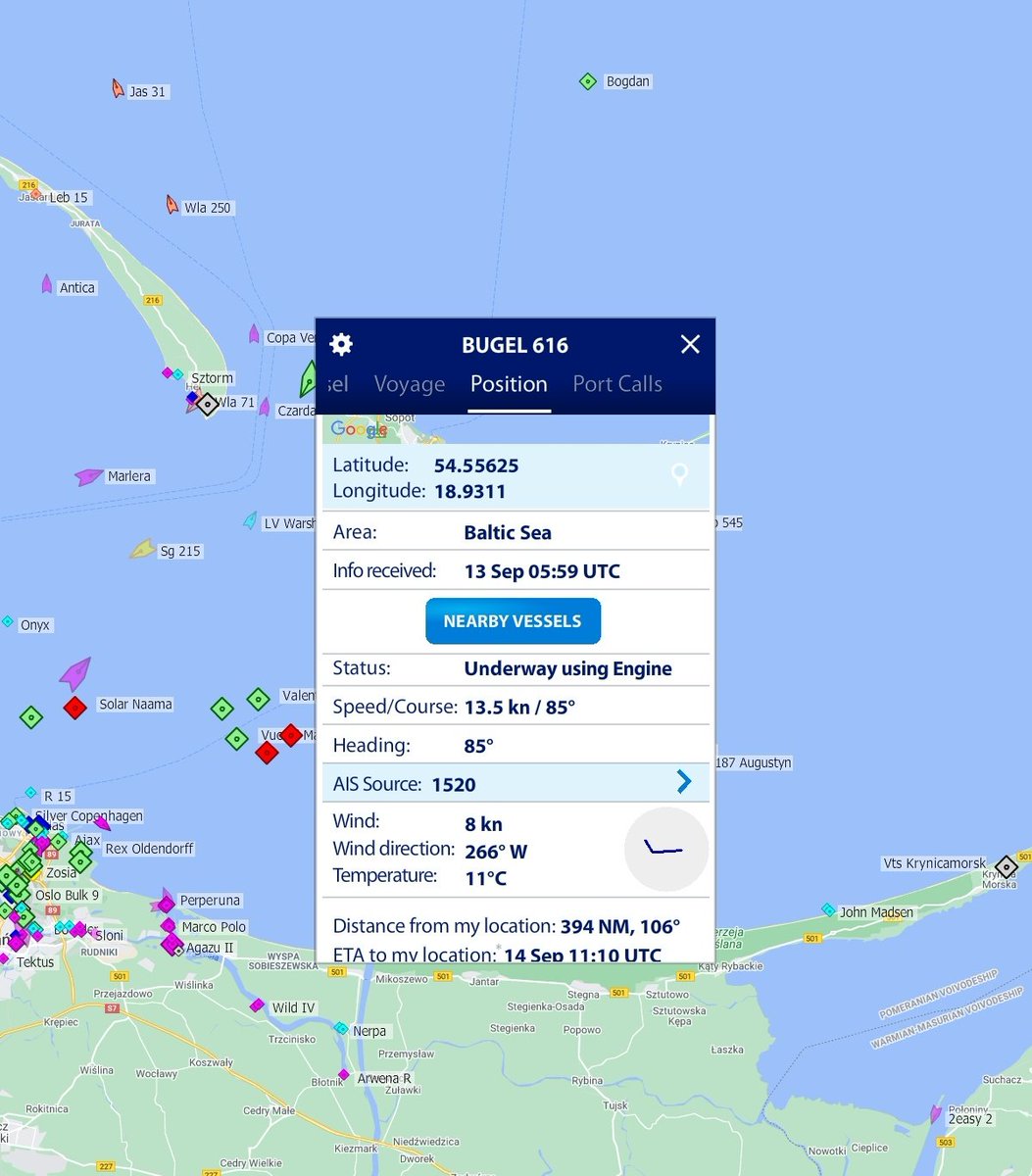Click the Baltic Sea area value

pos(508,532)
